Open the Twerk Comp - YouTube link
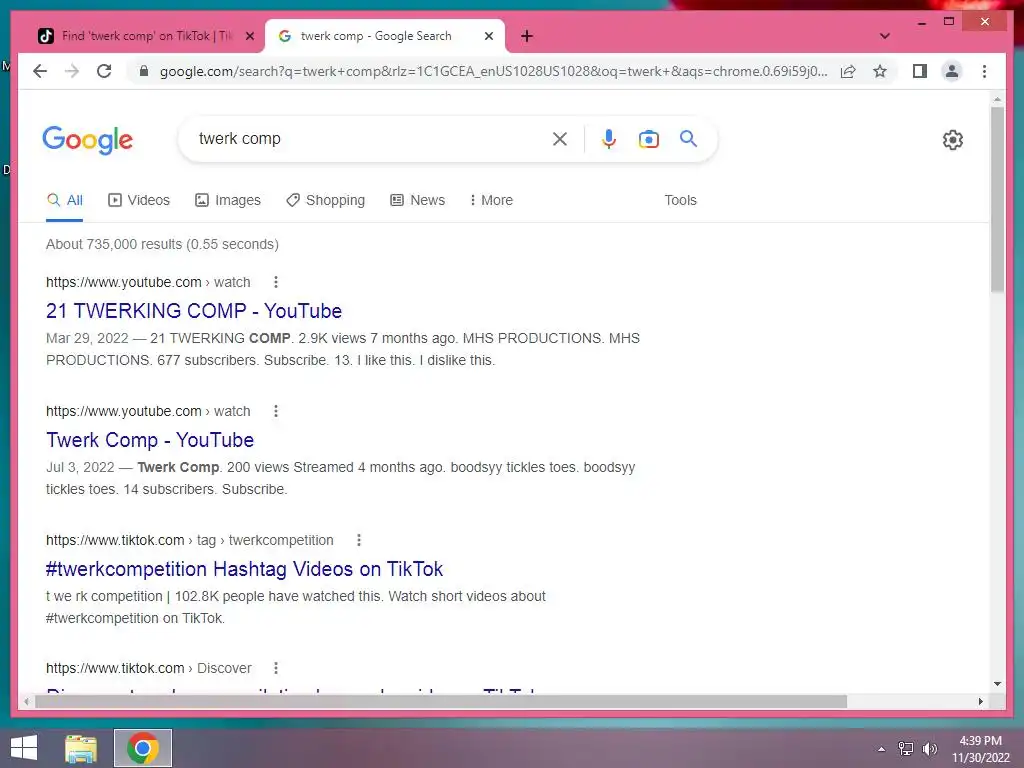The height and width of the screenshot is (768, 1024). tap(150, 440)
